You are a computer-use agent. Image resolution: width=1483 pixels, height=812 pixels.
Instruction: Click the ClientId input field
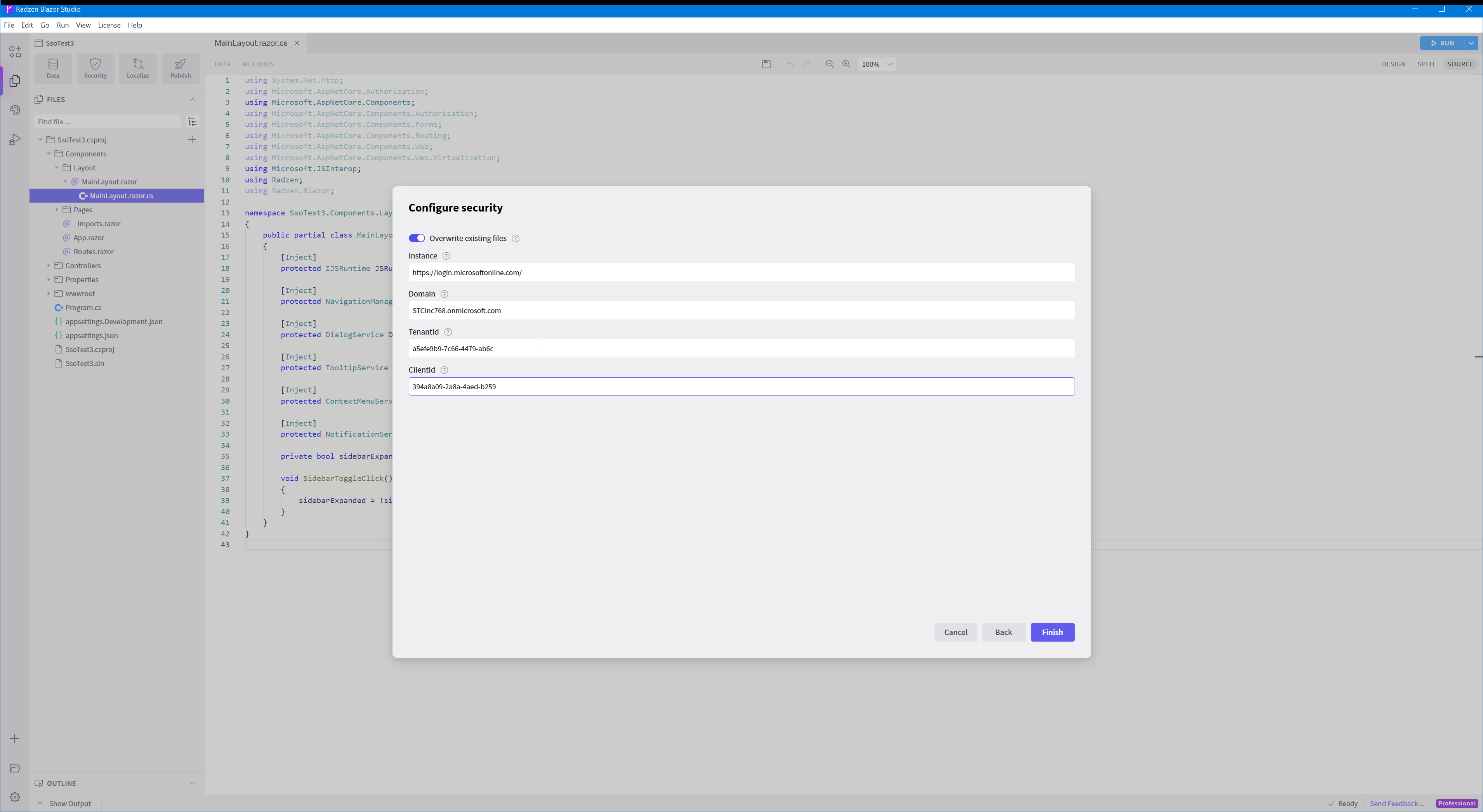[741, 387]
